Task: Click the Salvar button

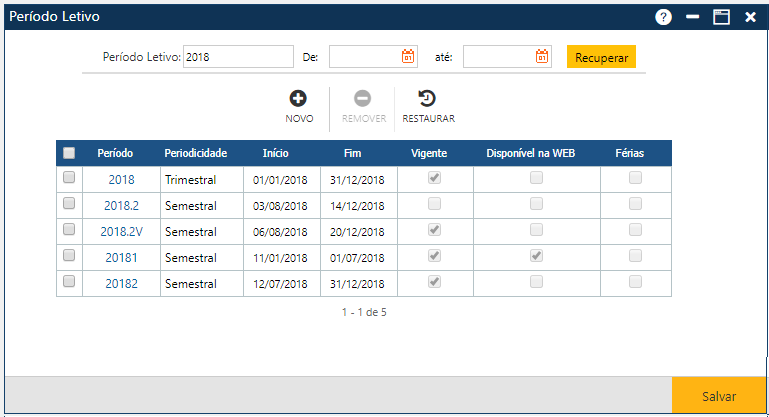Action: 718,396
